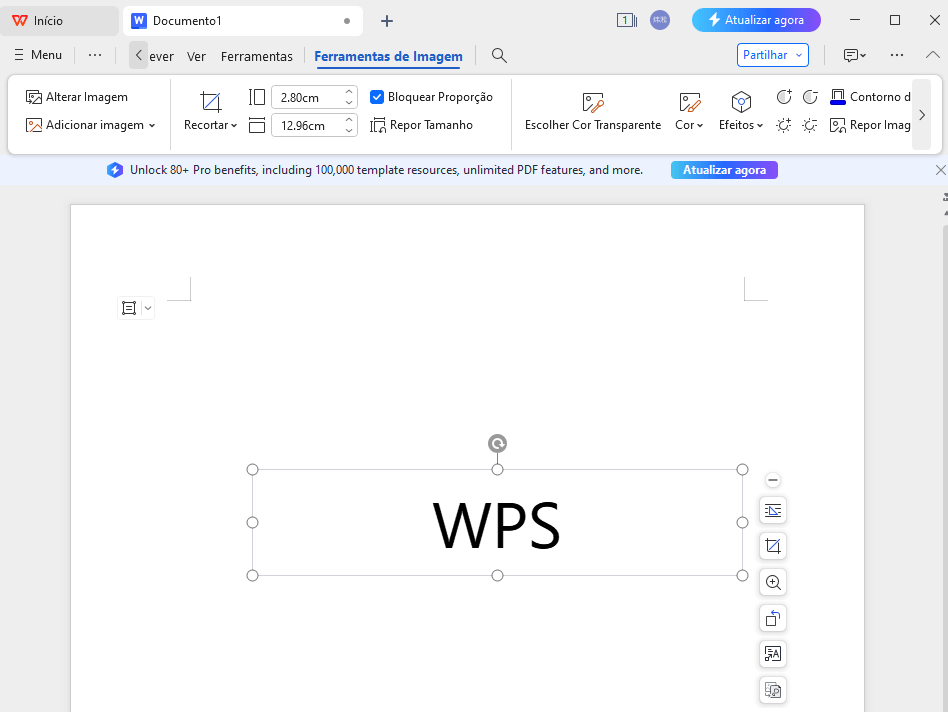The image size is (948, 712).
Task: Increase the 12.96cm width with up arrow
Action: tap(349, 120)
